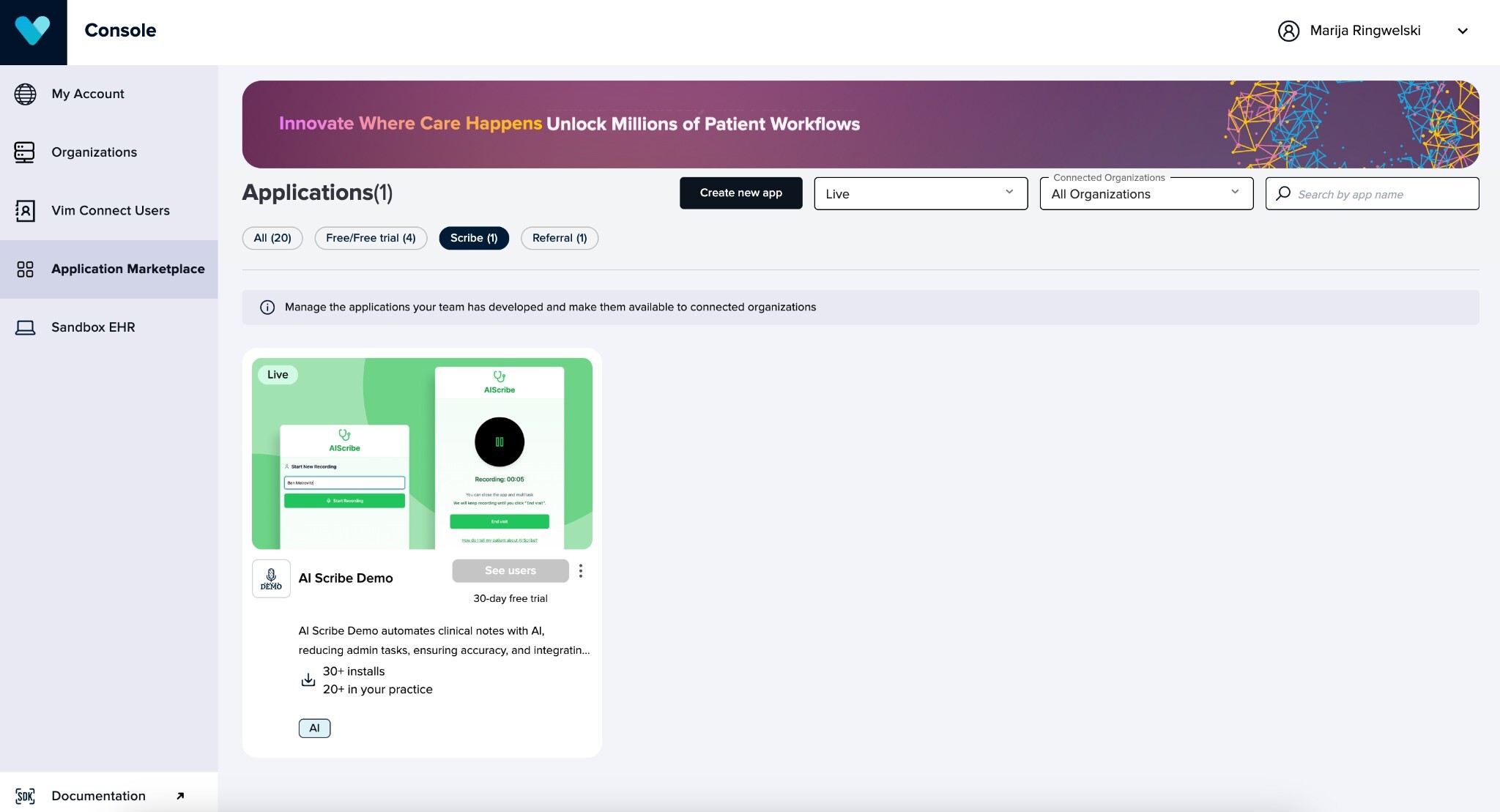Open the AI Scribe Demo preview image
Viewport: 1500px width, 812px height.
click(x=422, y=453)
